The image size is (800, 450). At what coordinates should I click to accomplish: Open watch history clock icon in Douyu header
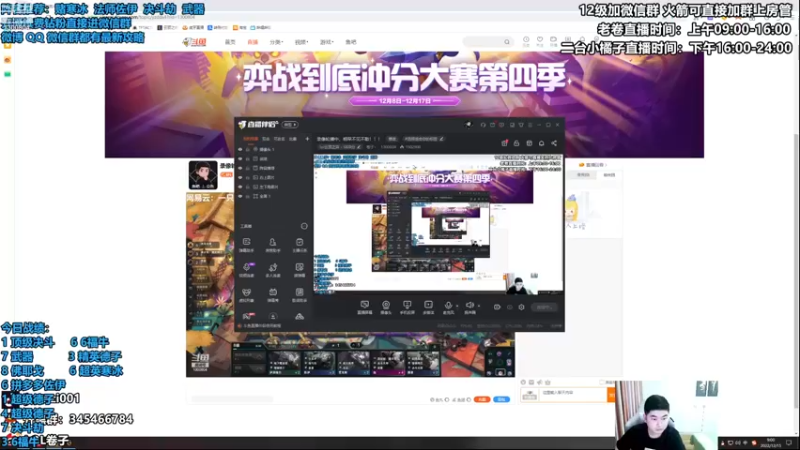526,41
